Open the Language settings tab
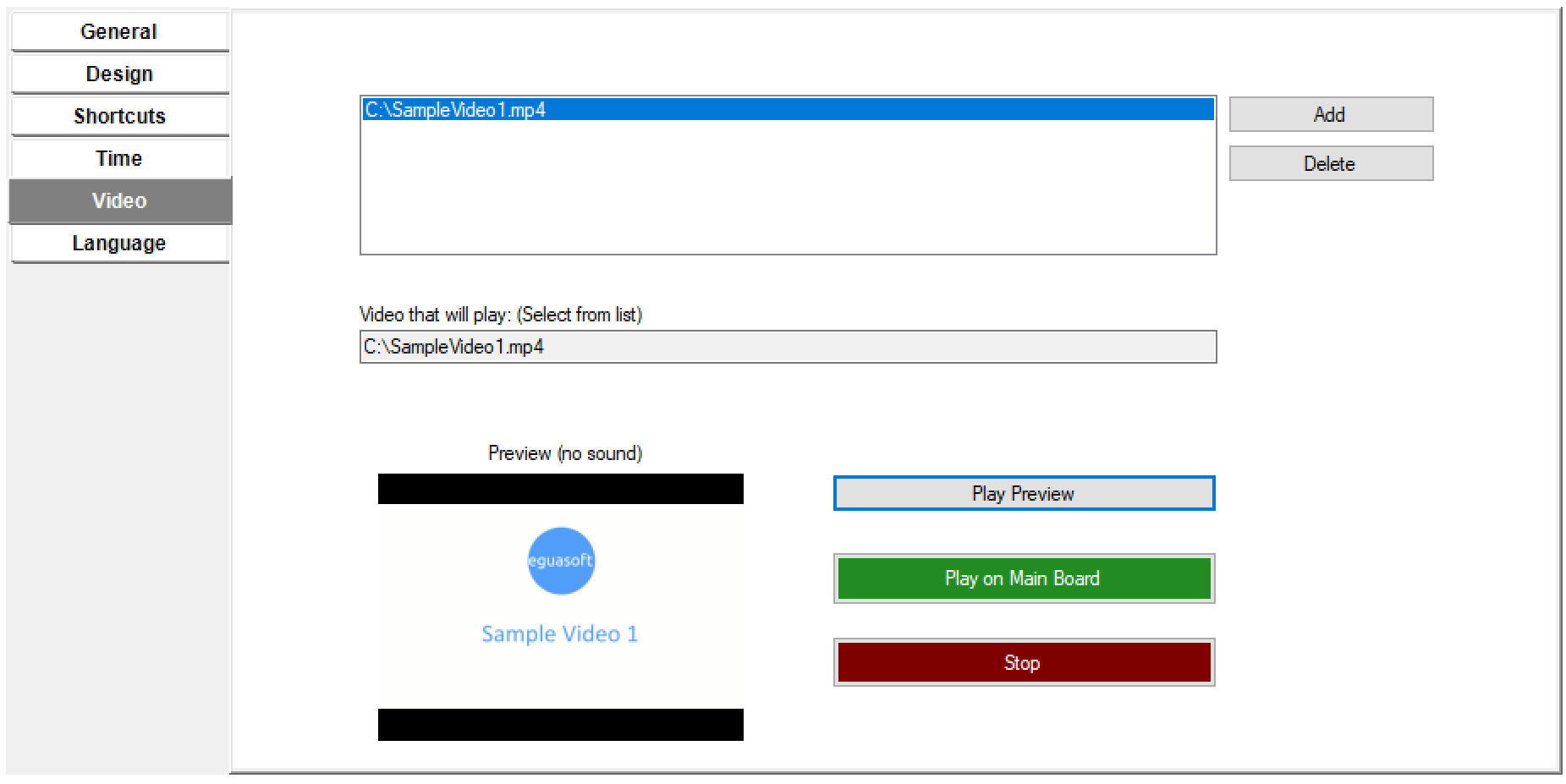Viewport: 1566px width, 784px height. tap(119, 244)
